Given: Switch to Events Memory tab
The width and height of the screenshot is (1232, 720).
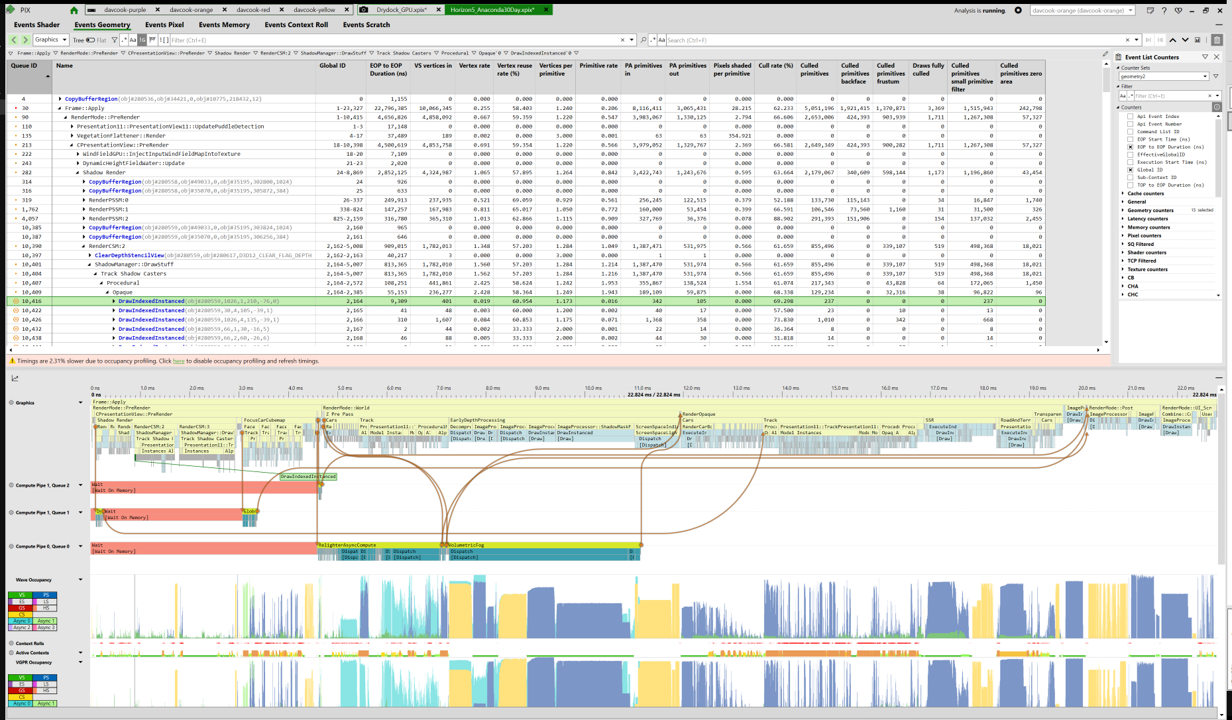Looking at the screenshot, I should (x=224, y=25).
